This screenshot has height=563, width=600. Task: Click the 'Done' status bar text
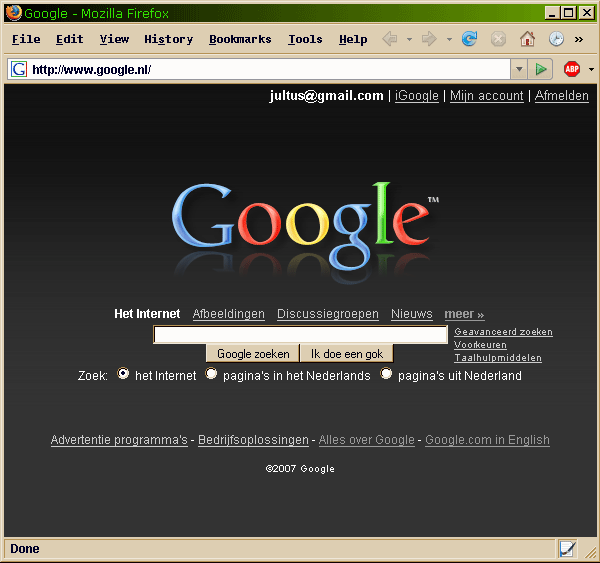24,549
